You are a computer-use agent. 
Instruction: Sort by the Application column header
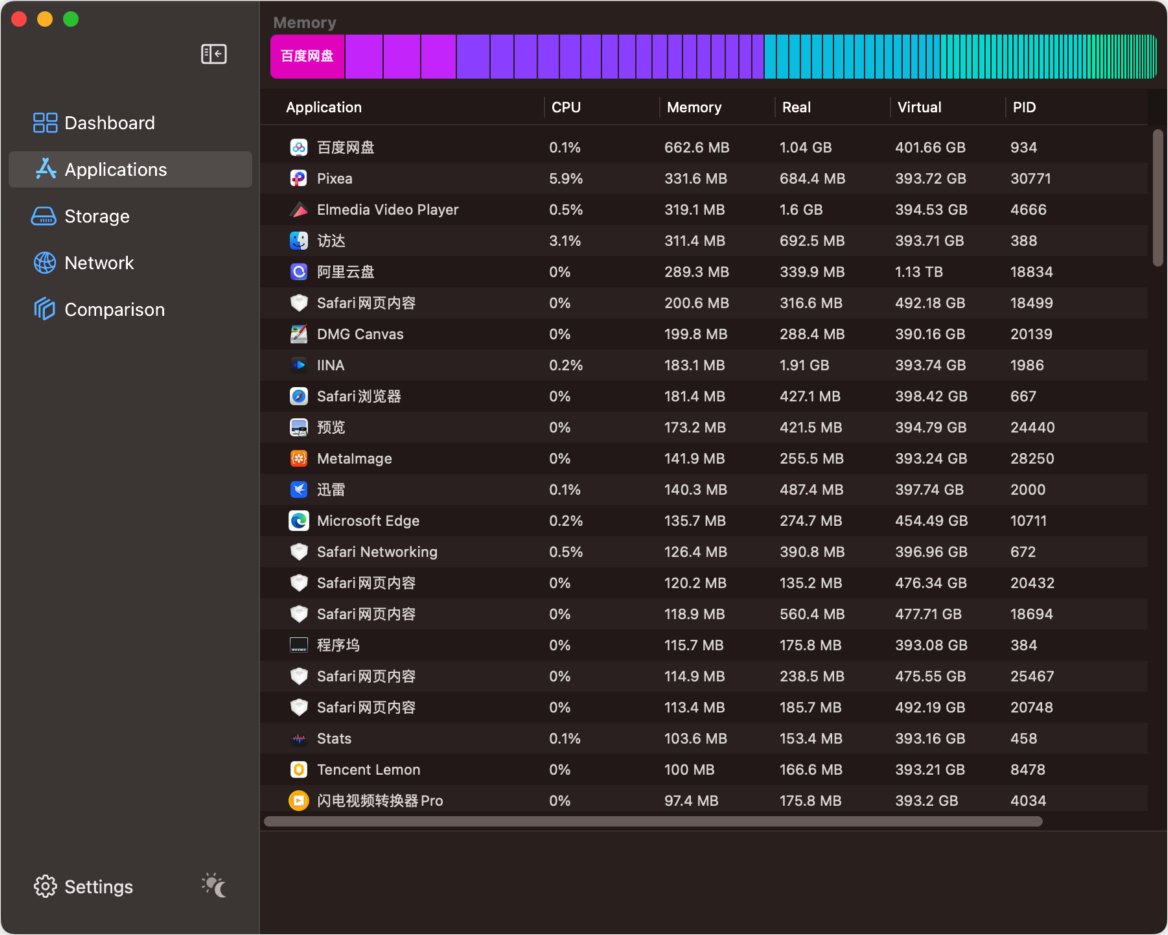click(324, 107)
